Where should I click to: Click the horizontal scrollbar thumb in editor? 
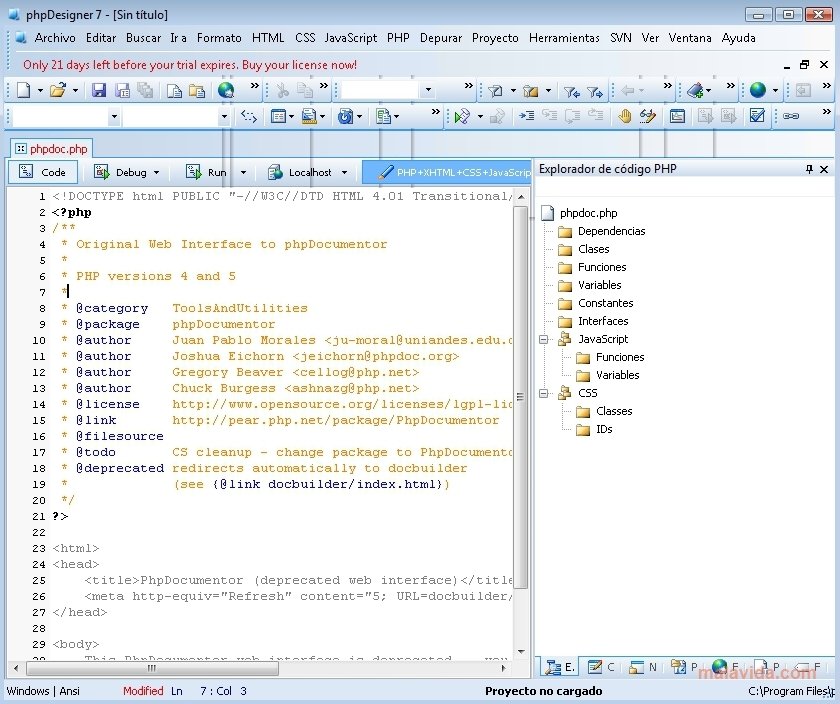152,668
